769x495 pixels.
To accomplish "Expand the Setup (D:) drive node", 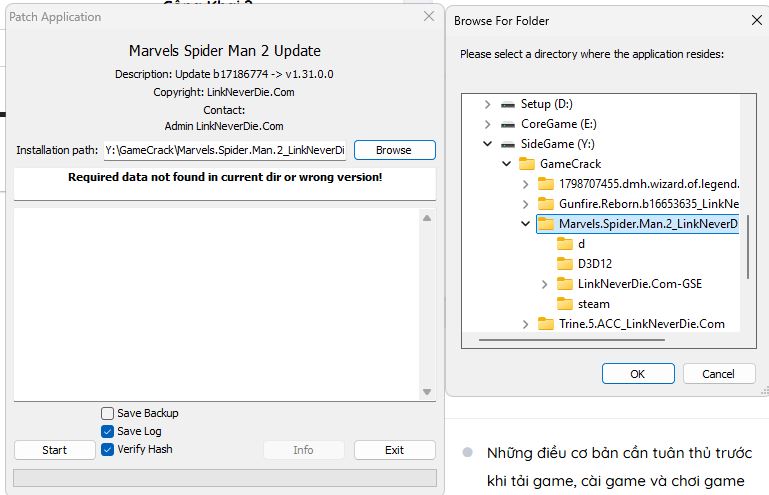I will tap(487, 104).
